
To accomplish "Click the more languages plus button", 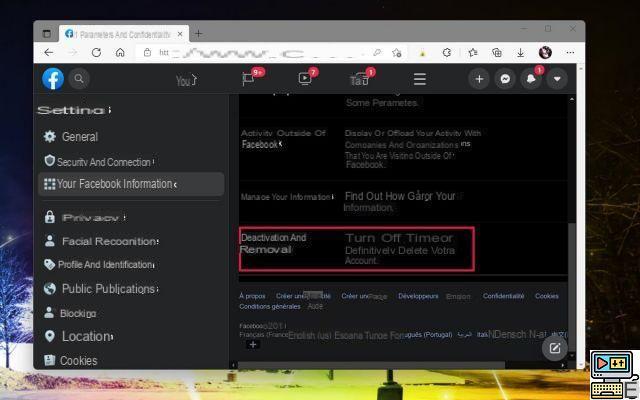I will tap(253, 345).
